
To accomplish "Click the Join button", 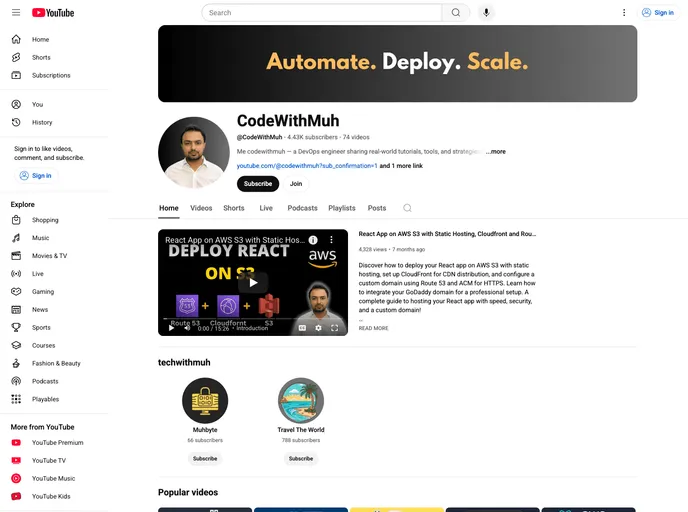I will click(x=296, y=184).
